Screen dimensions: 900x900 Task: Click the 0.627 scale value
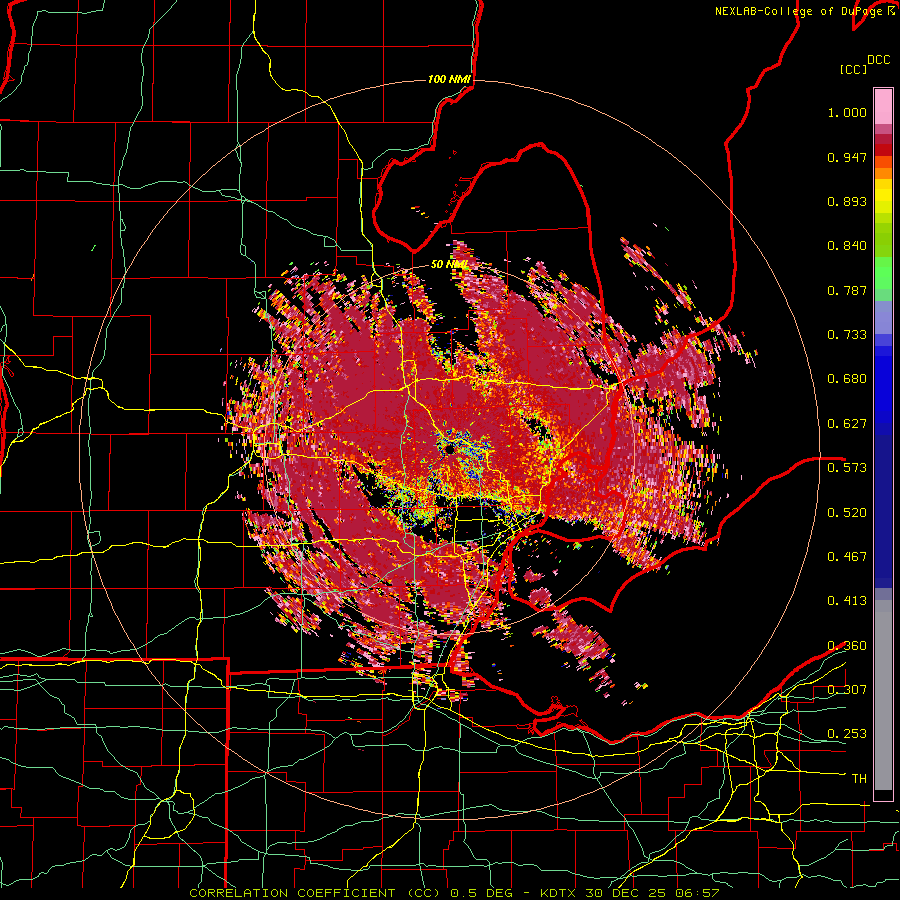847,424
